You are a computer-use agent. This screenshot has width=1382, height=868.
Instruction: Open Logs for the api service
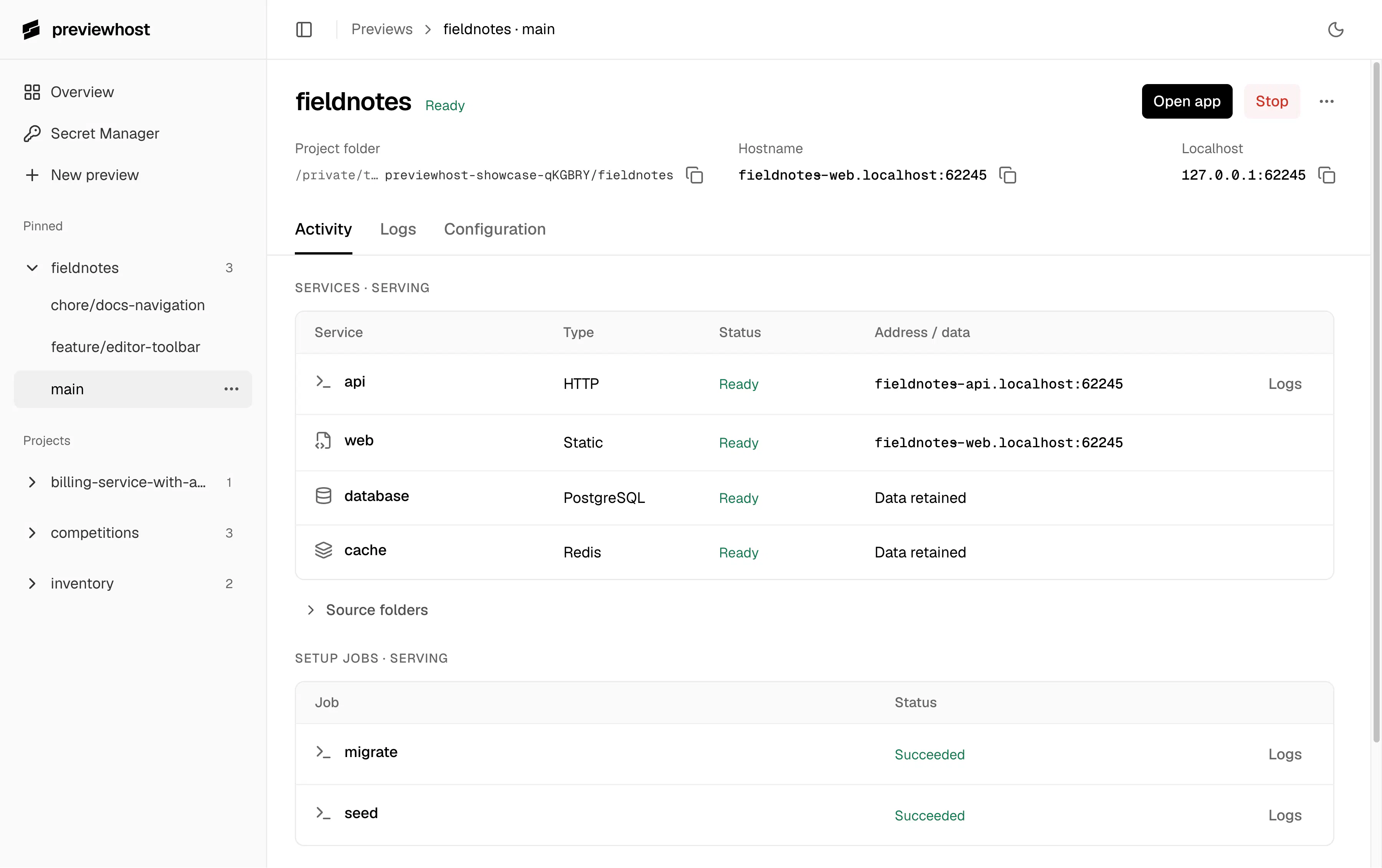[1284, 384]
